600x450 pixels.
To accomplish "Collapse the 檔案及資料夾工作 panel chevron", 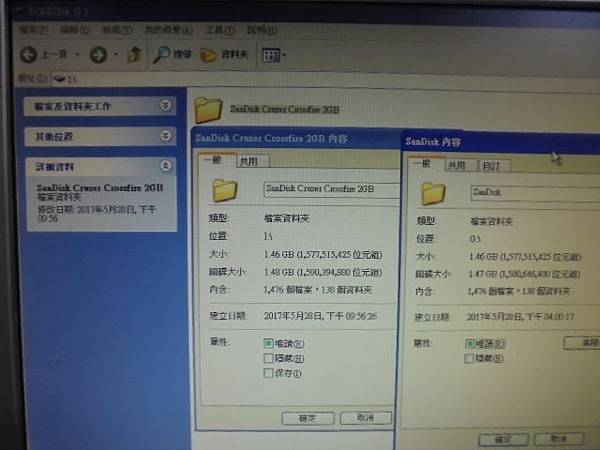I will click(165, 105).
